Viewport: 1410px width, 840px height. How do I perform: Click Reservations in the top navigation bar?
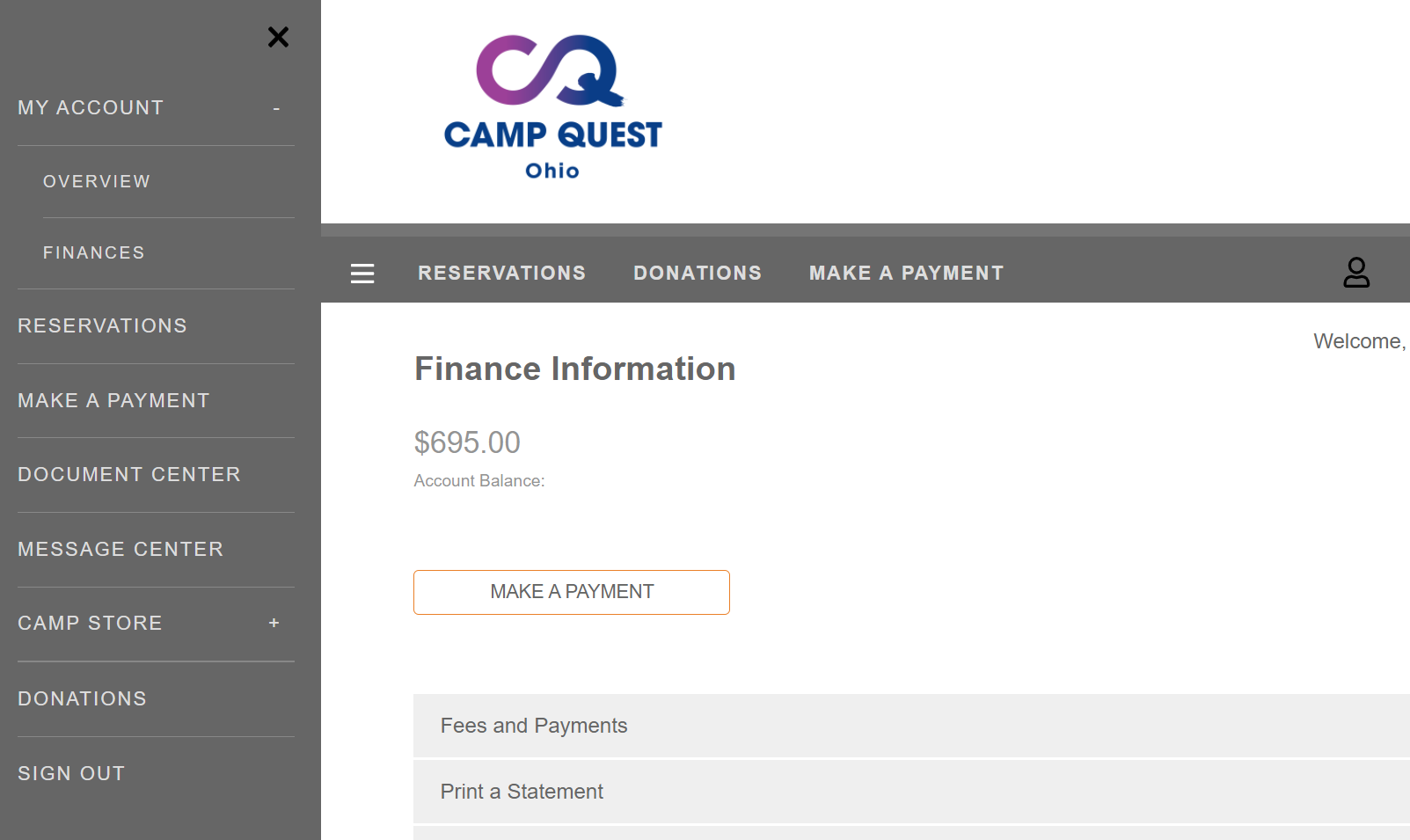pos(502,273)
